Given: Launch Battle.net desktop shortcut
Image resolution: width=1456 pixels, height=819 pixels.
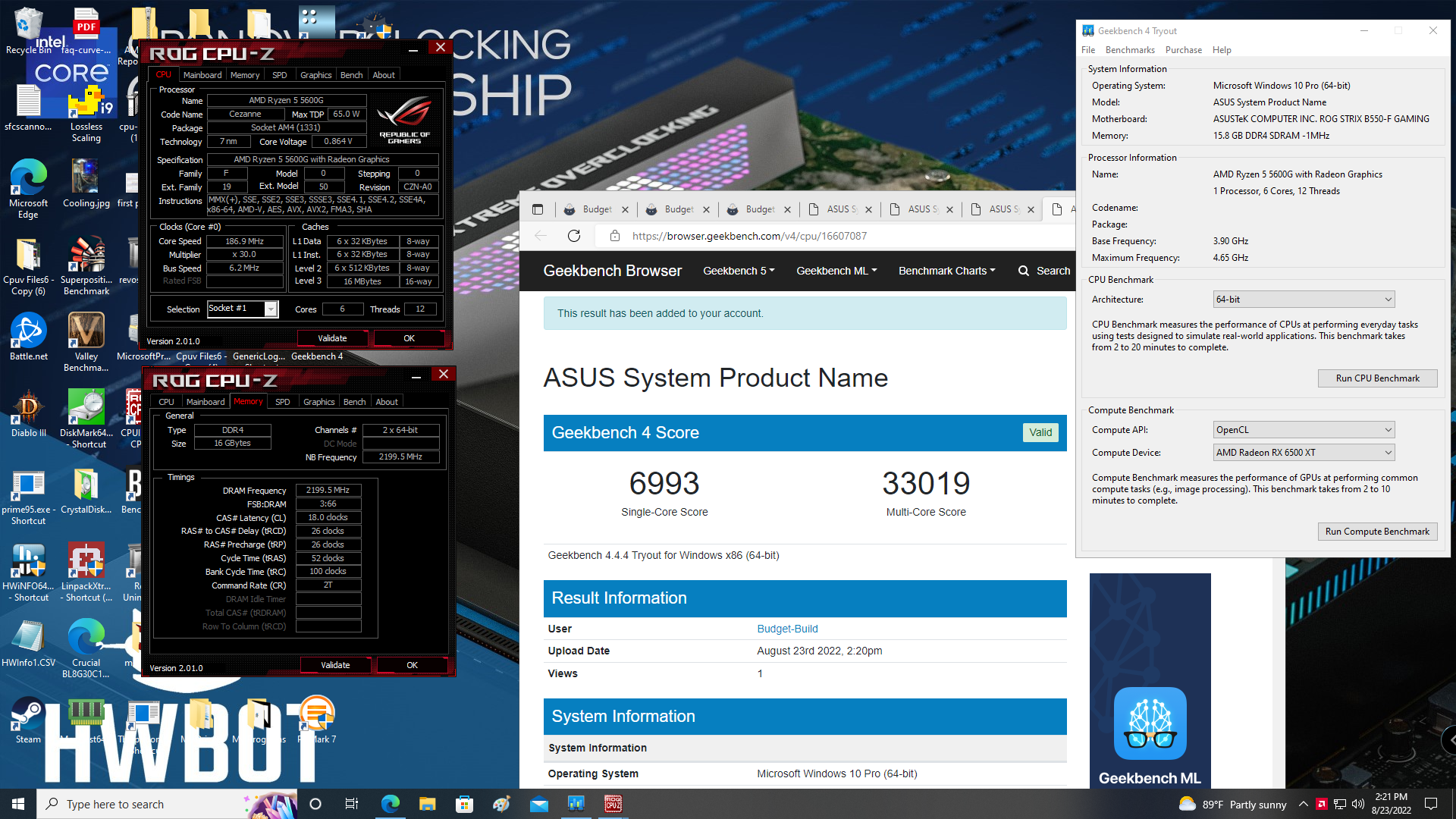Looking at the screenshot, I should (x=28, y=337).
